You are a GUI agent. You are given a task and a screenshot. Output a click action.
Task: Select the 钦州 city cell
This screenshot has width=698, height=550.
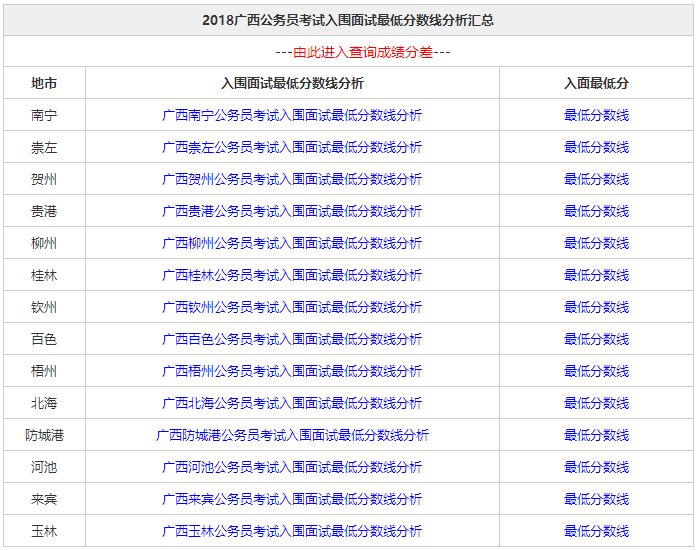click(x=45, y=307)
